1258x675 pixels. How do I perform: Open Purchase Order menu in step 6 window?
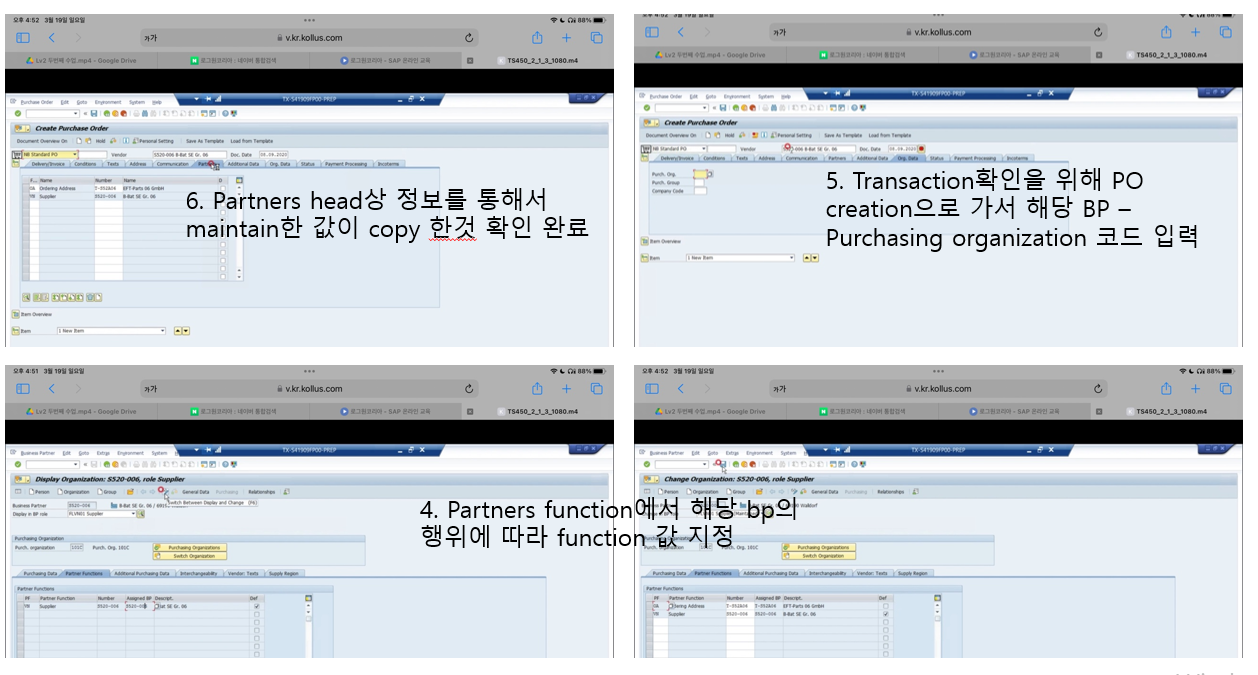(37, 102)
